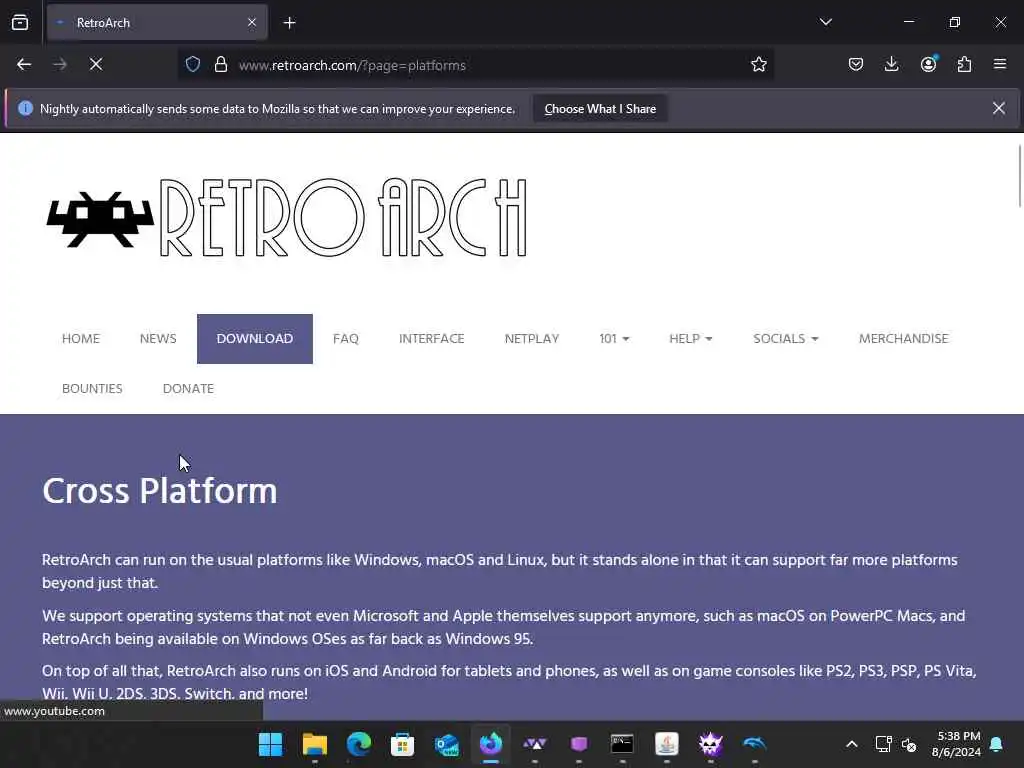Open the Windows Start button
Viewport: 1024px width, 768px height.
click(x=270, y=744)
